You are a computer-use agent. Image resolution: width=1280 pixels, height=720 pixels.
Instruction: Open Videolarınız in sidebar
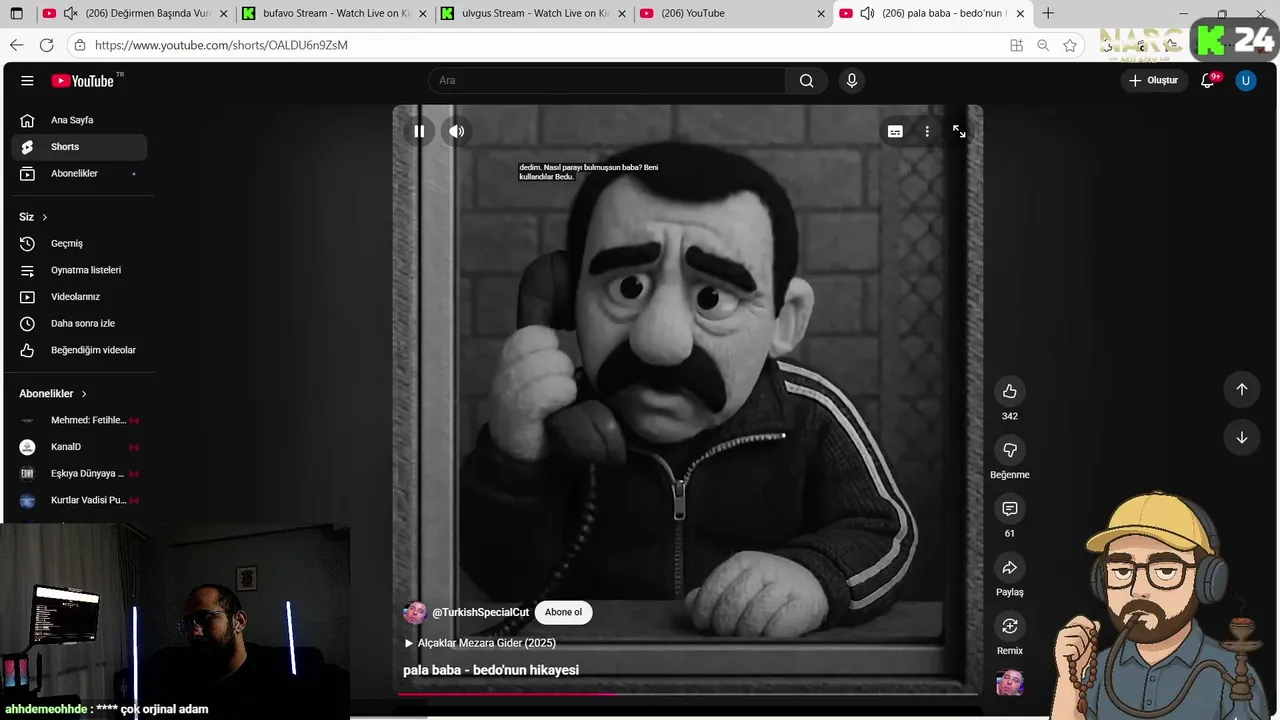tap(79, 297)
